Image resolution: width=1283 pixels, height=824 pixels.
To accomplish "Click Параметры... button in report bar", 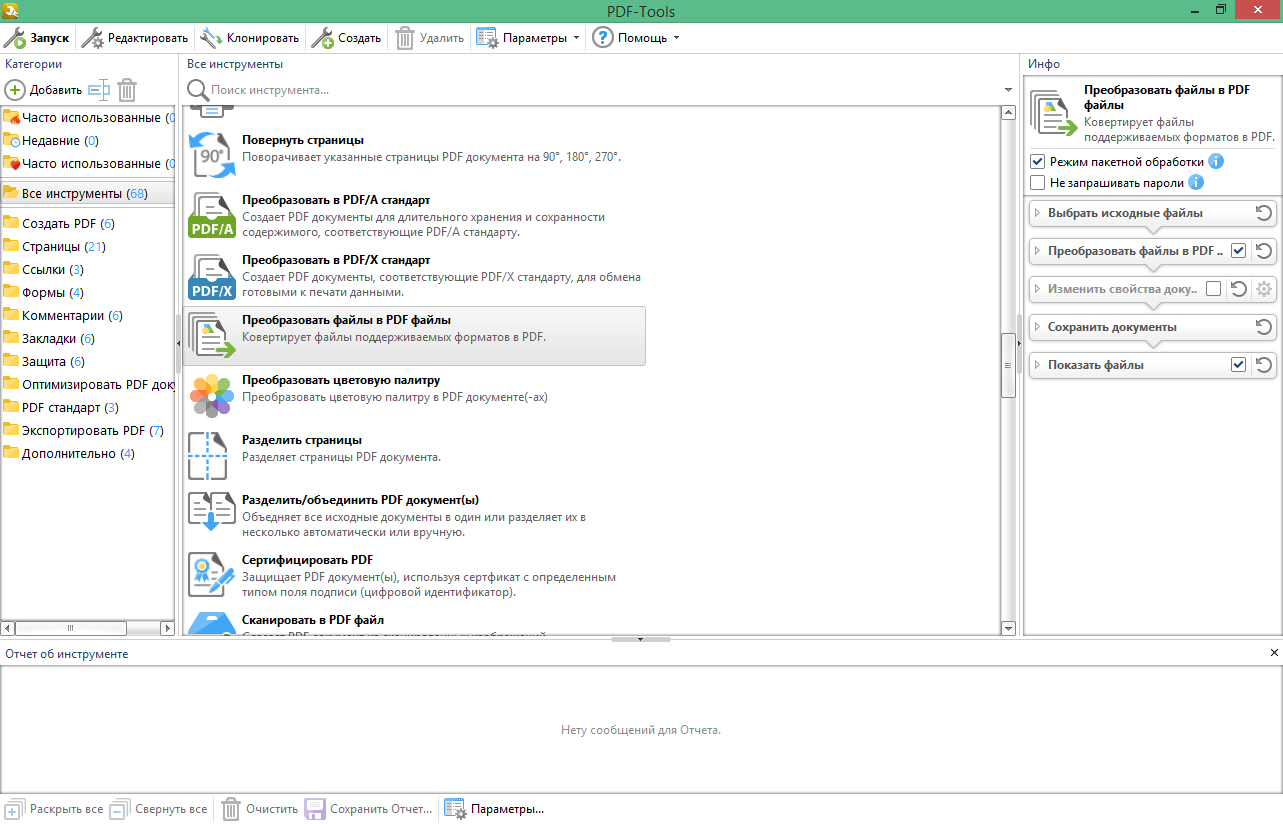I will (x=495, y=809).
